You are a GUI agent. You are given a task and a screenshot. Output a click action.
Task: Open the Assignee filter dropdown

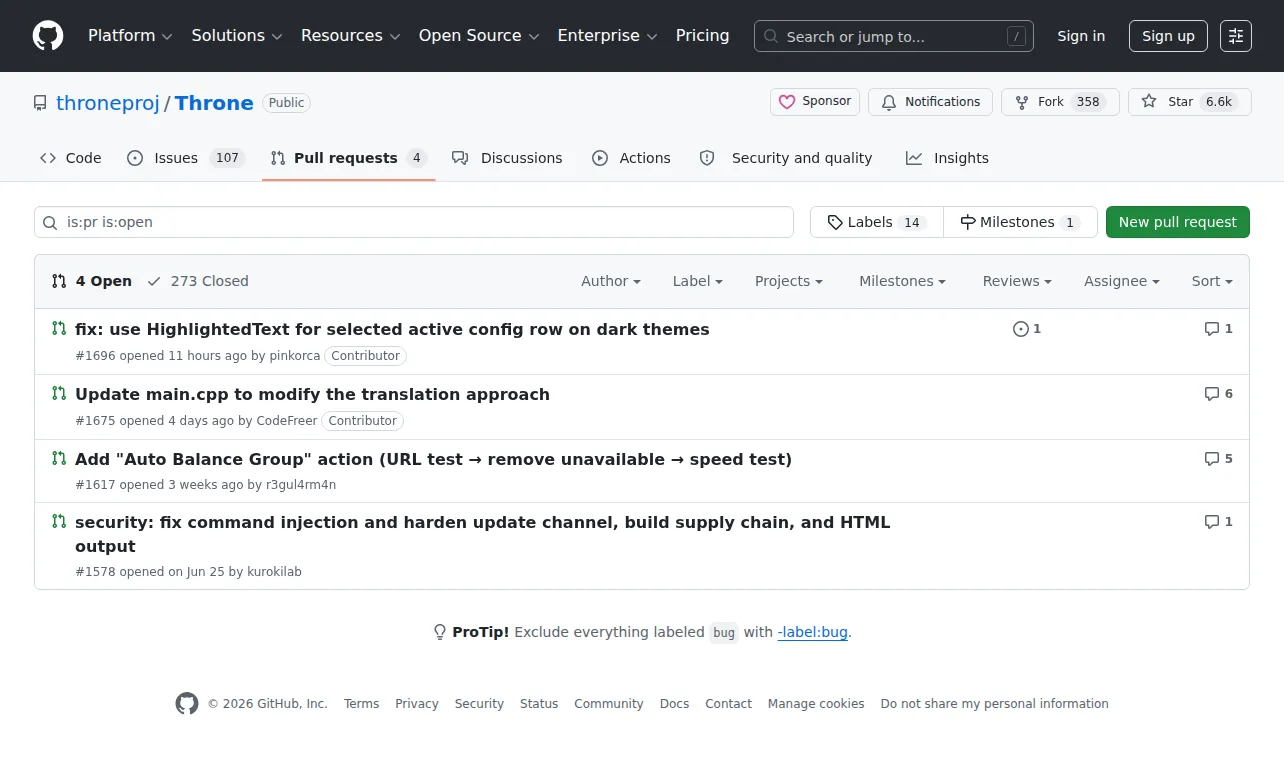pos(1122,281)
